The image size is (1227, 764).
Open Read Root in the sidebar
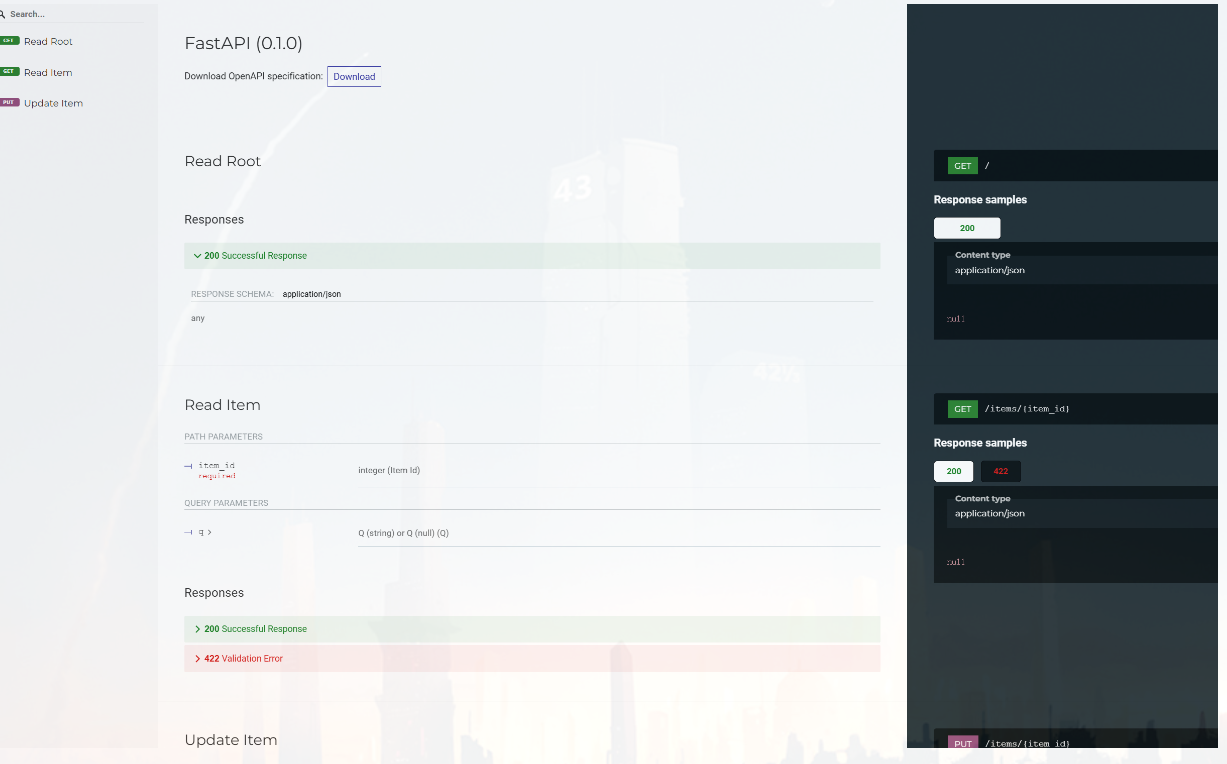click(48, 41)
